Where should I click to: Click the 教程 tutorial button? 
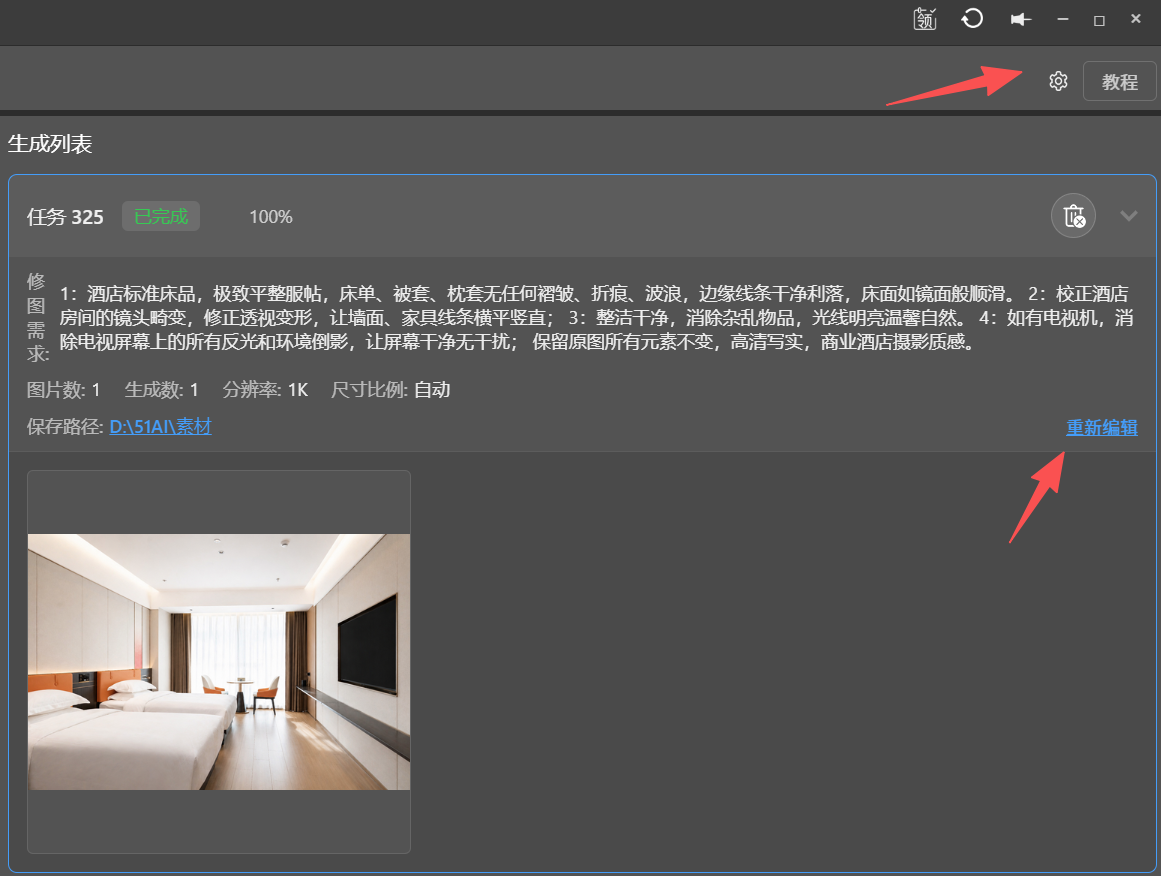pyautogui.click(x=1119, y=81)
